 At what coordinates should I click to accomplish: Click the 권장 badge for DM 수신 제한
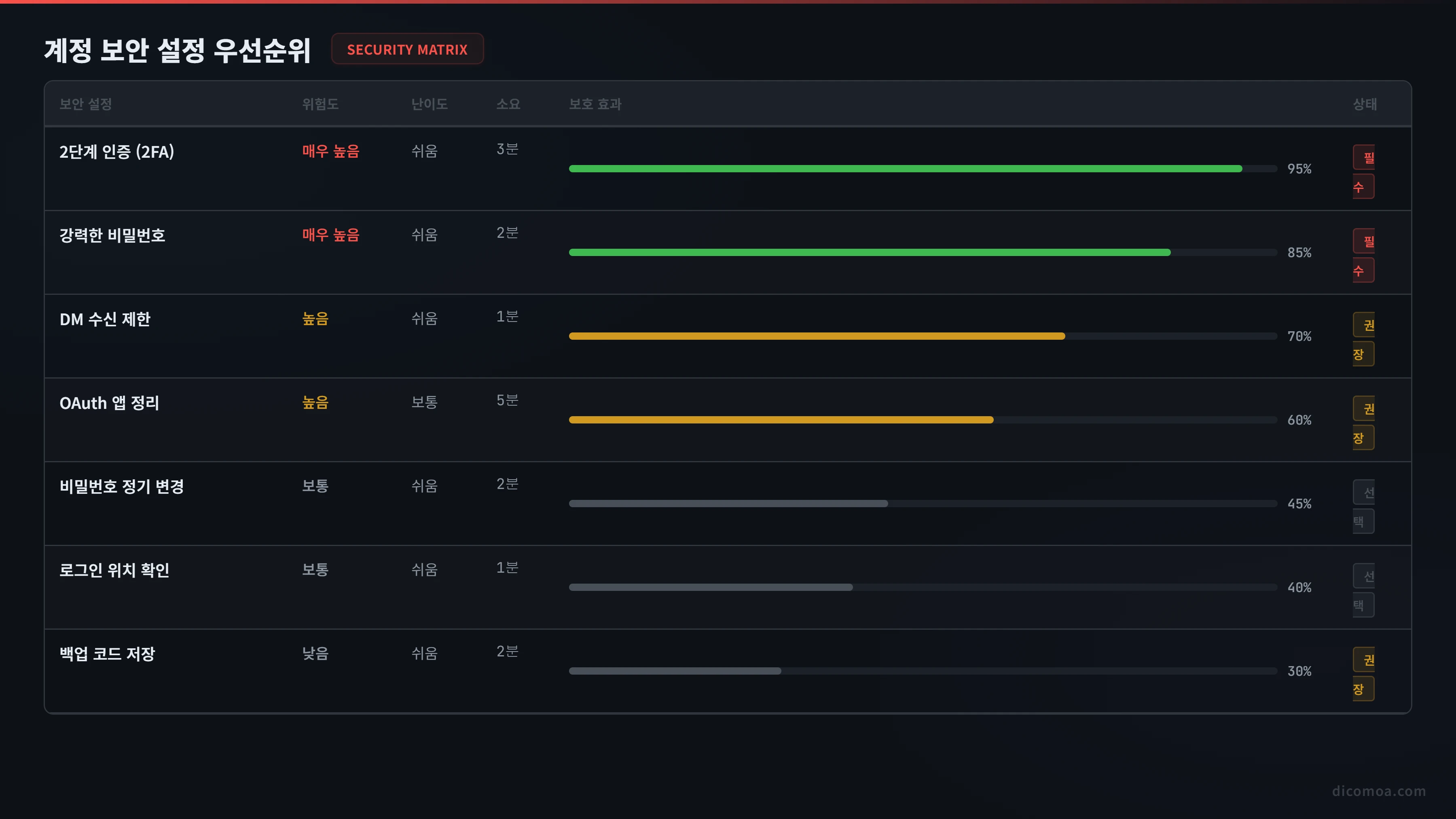1363,339
